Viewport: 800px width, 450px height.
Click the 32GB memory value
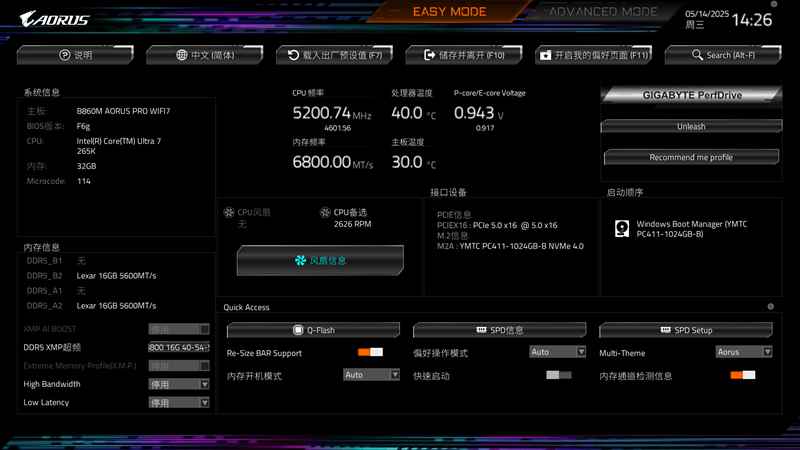(86, 166)
